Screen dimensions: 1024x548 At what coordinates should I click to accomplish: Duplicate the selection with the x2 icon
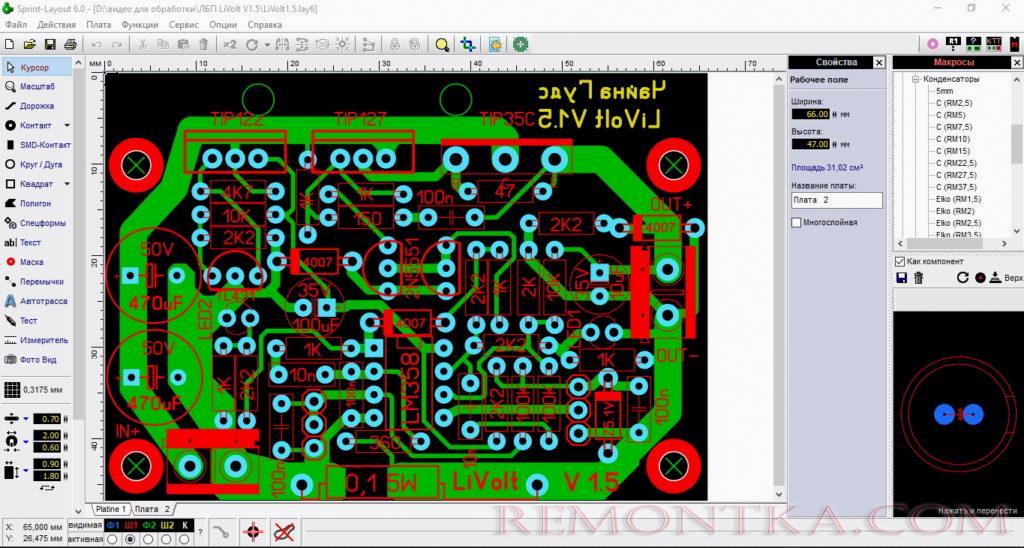click(x=229, y=44)
